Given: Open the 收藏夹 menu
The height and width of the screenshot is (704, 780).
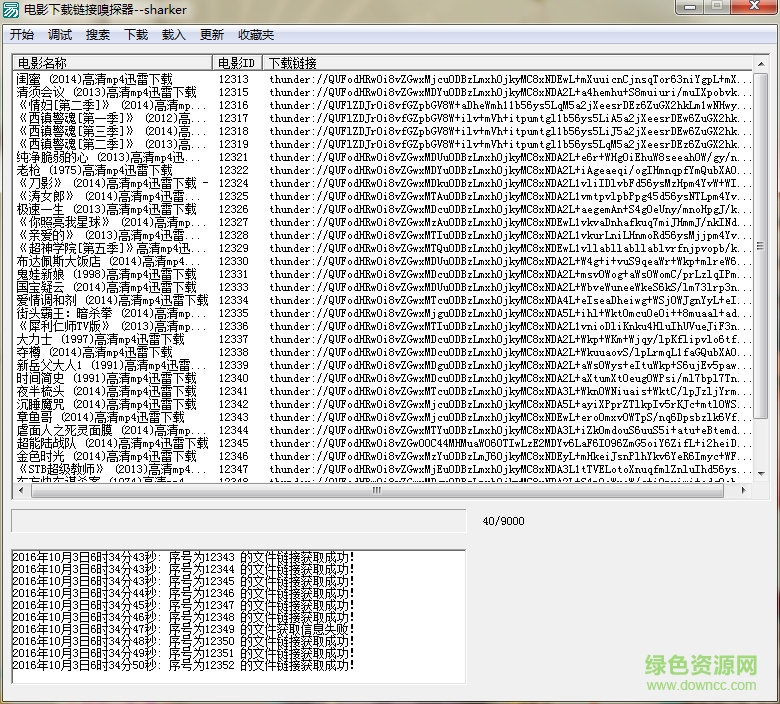Looking at the screenshot, I should point(256,34).
